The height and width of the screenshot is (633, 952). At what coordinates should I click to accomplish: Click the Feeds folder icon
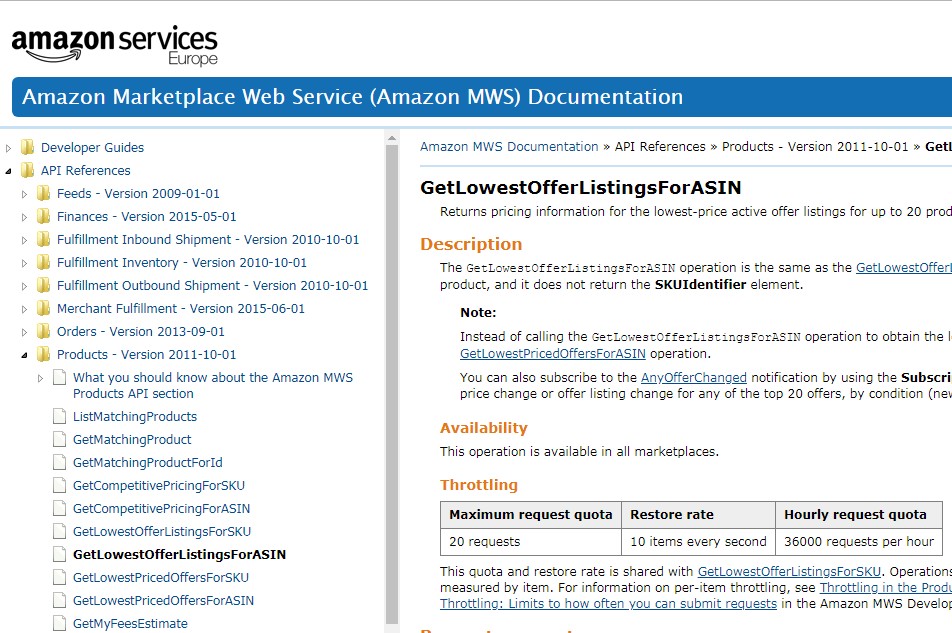tap(43, 194)
